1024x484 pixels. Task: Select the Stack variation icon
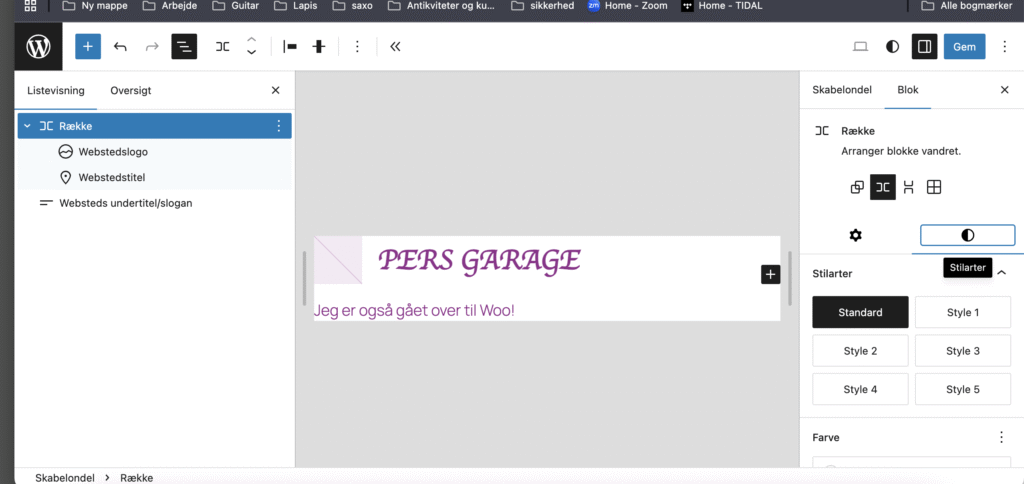[908, 187]
